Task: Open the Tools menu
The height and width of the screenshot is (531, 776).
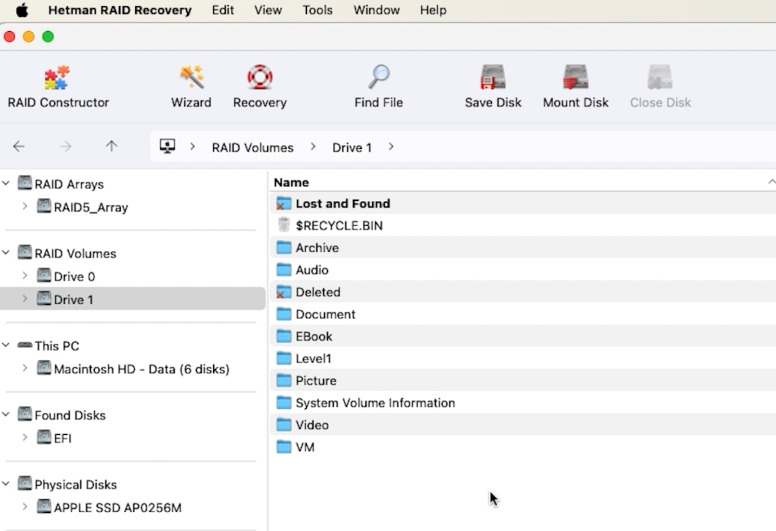Action: coord(317,10)
